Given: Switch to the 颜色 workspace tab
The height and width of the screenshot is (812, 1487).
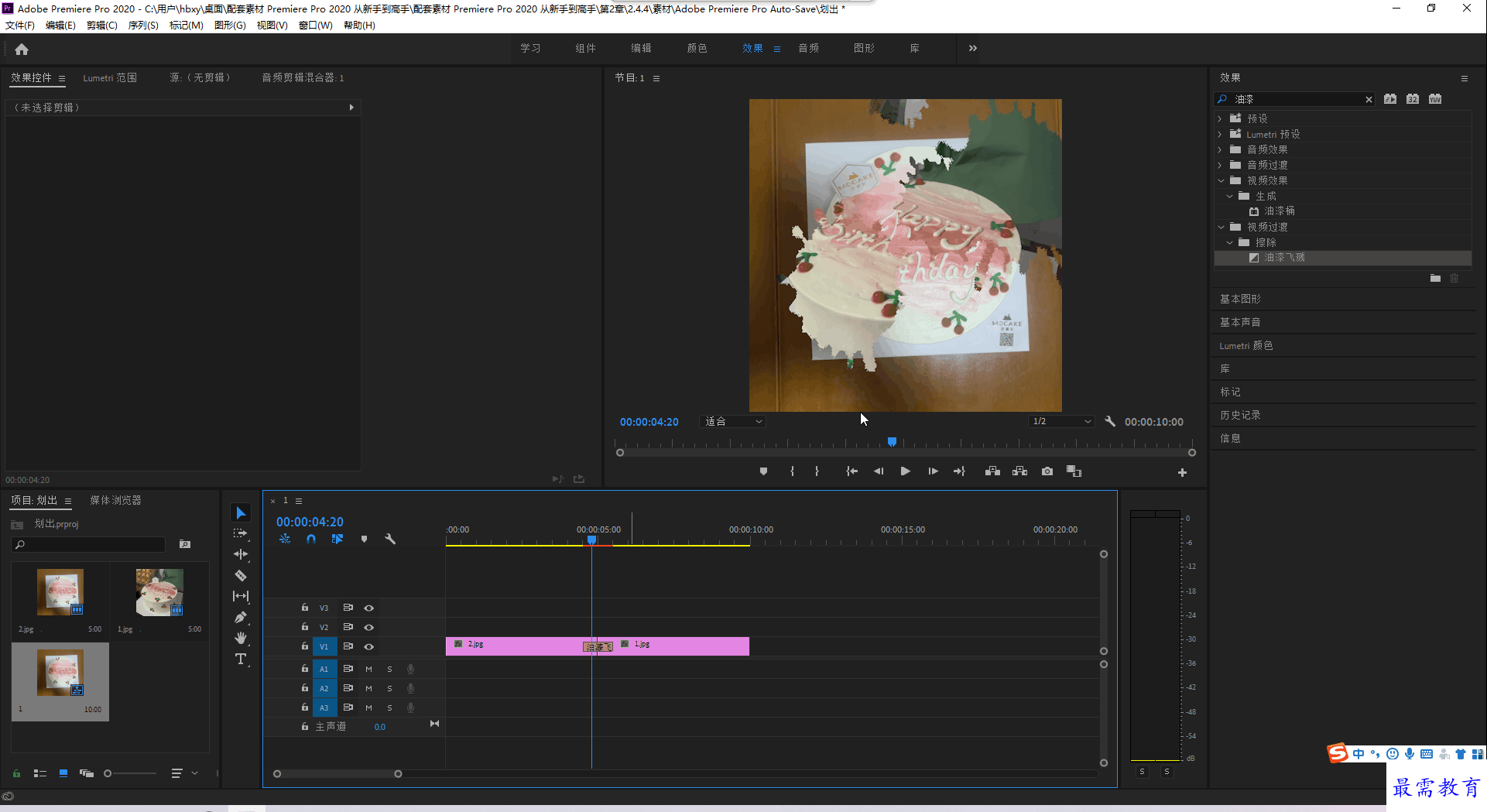Looking at the screenshot, I should tap(697, 48).
